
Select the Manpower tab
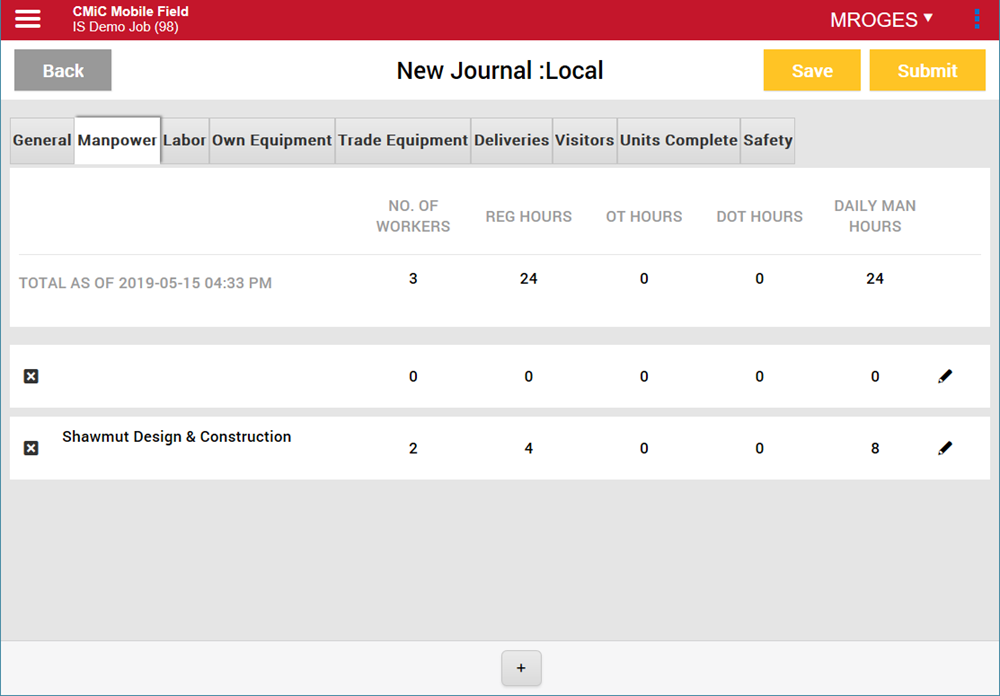[x=117, y=140]
